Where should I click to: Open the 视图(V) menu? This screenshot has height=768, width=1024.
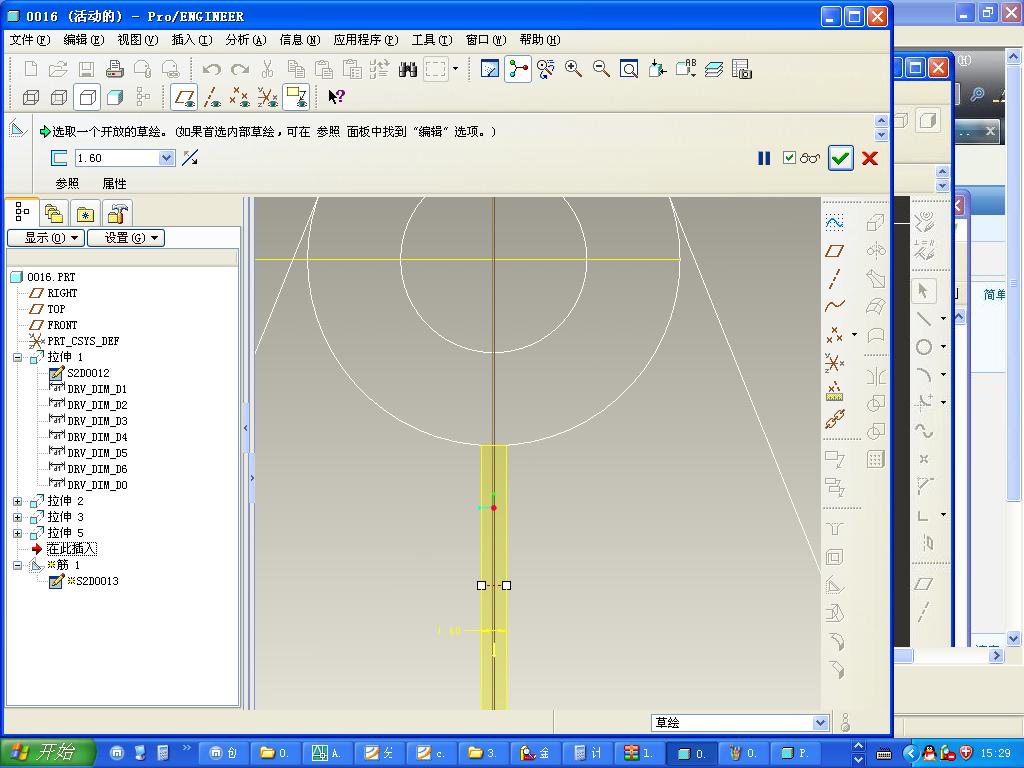pyautogui.click(x=138, y=40)
